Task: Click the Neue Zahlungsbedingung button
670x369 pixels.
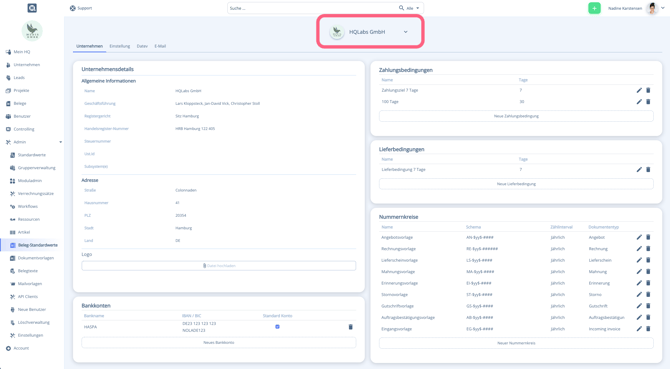Action: (x=516, y=116)
